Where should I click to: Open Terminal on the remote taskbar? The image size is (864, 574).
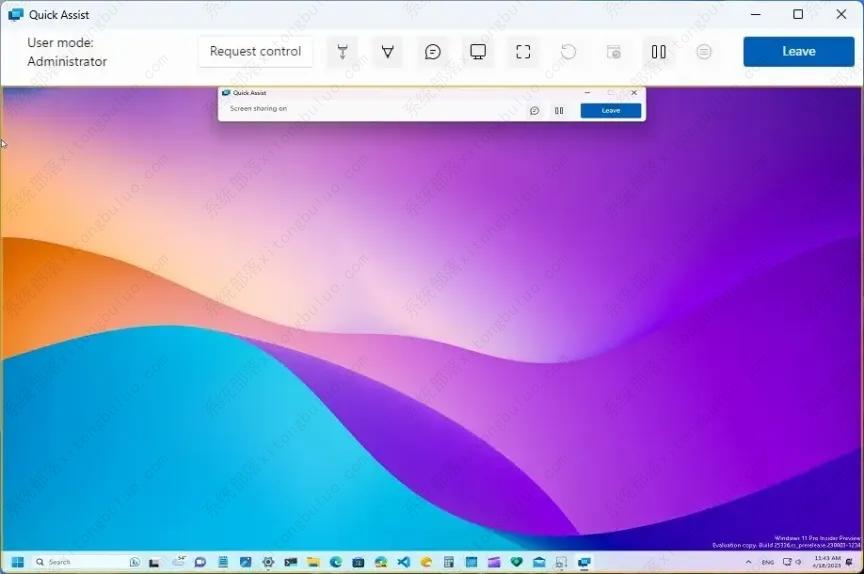(291, 562)
